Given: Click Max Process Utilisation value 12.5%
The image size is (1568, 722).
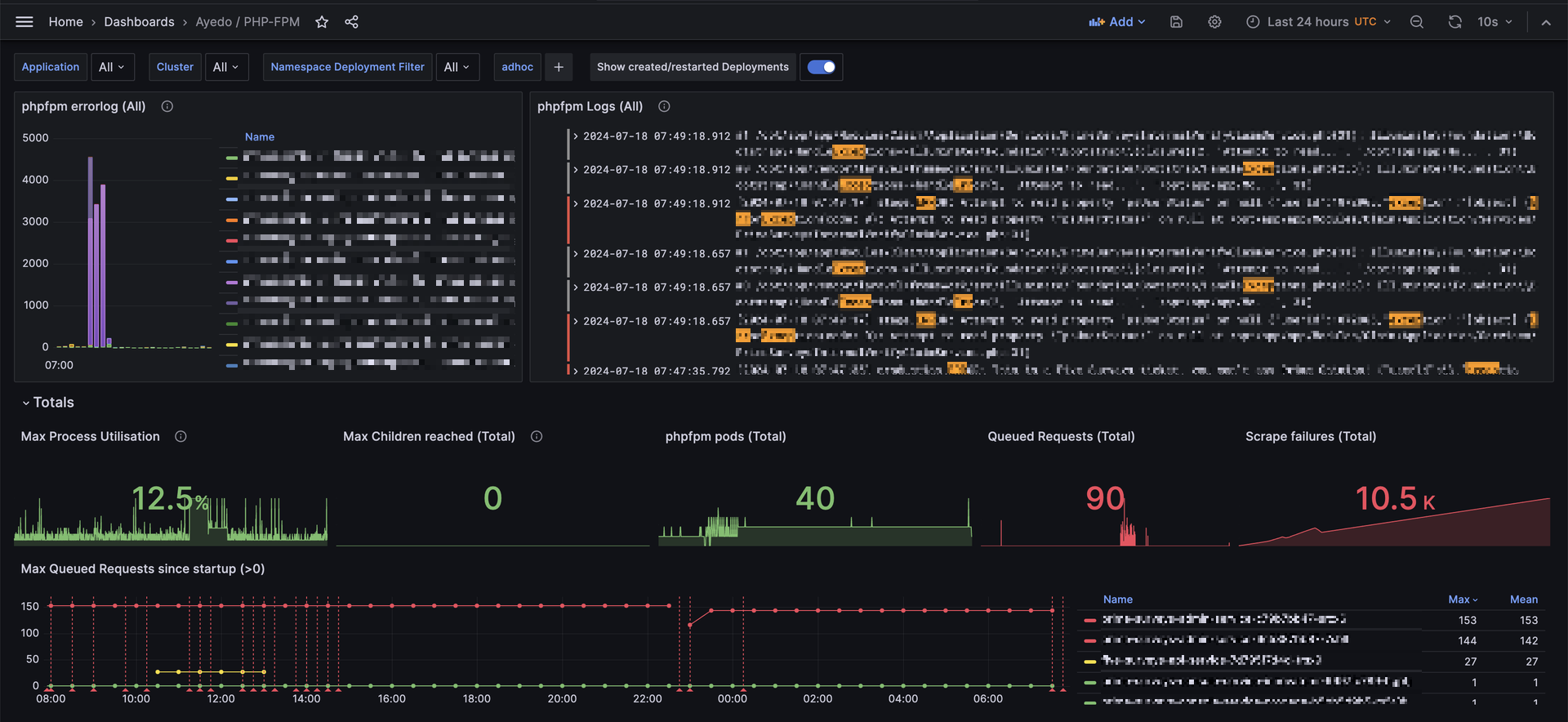Looking at the screenshot, I should [170, 498].
